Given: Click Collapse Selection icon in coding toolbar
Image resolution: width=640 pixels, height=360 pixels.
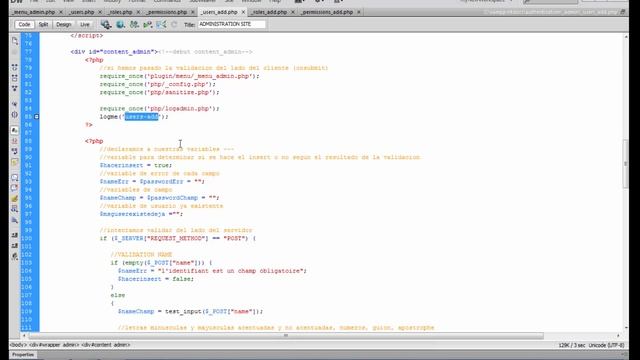Looking at the screenshot, I should 15,78.
